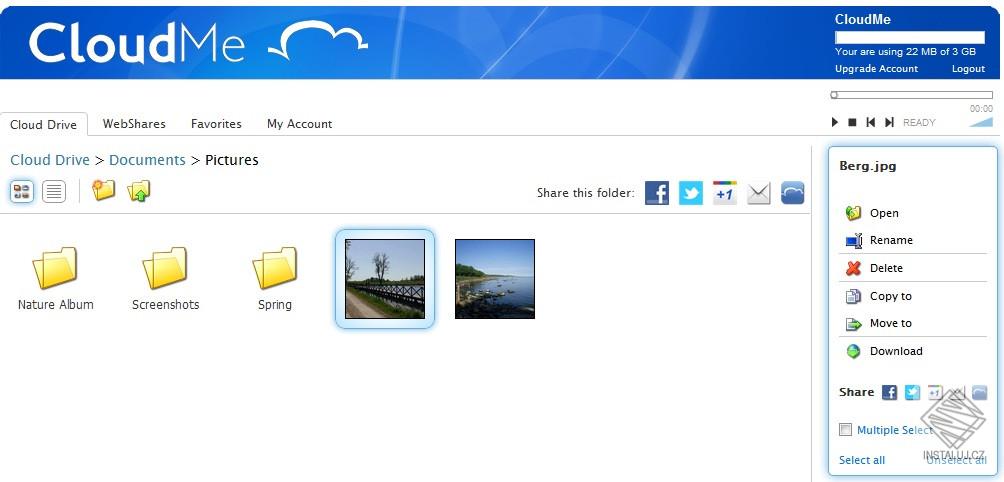The image size is (1004, 482).
Task: Select the seaside coast photo thumbnail
Action: (x=495, y=278)
